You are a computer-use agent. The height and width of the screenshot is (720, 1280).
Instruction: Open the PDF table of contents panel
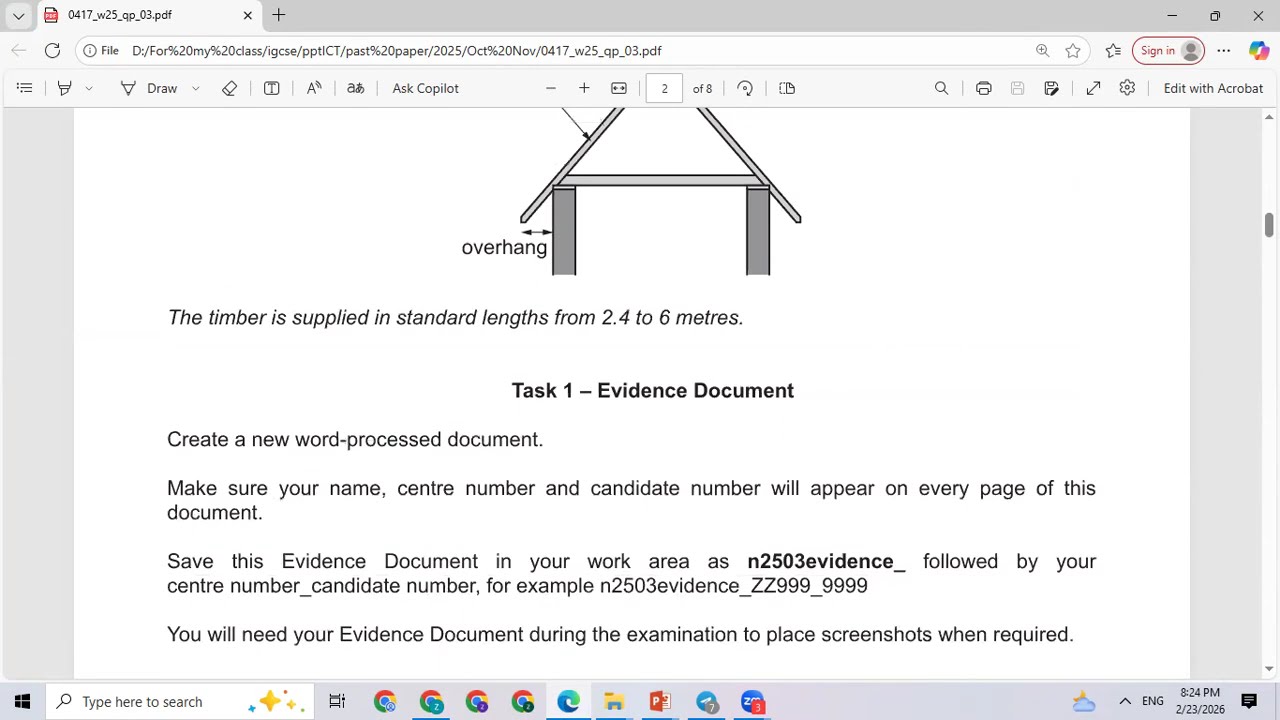pos(24,88)
